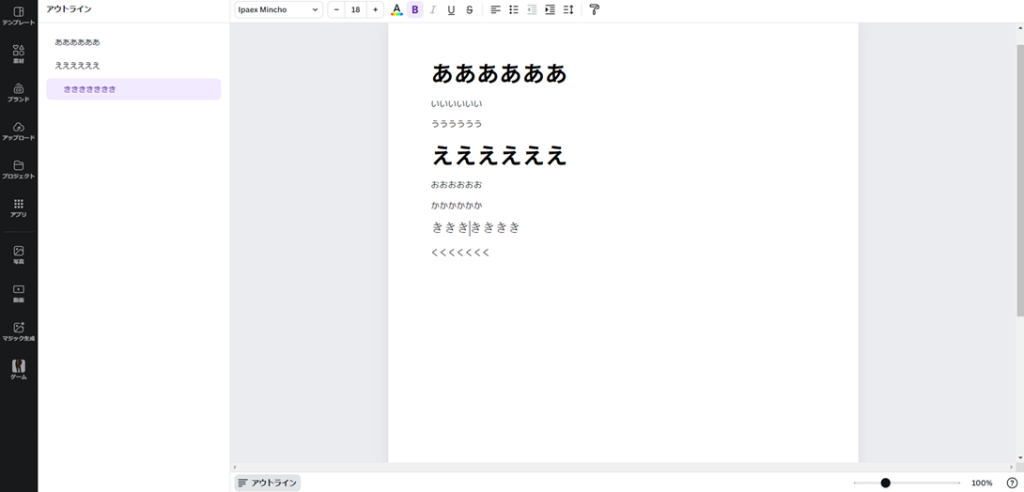Open the text alignment options
The image size is (1024, 492).
click(x=495, y=10)
